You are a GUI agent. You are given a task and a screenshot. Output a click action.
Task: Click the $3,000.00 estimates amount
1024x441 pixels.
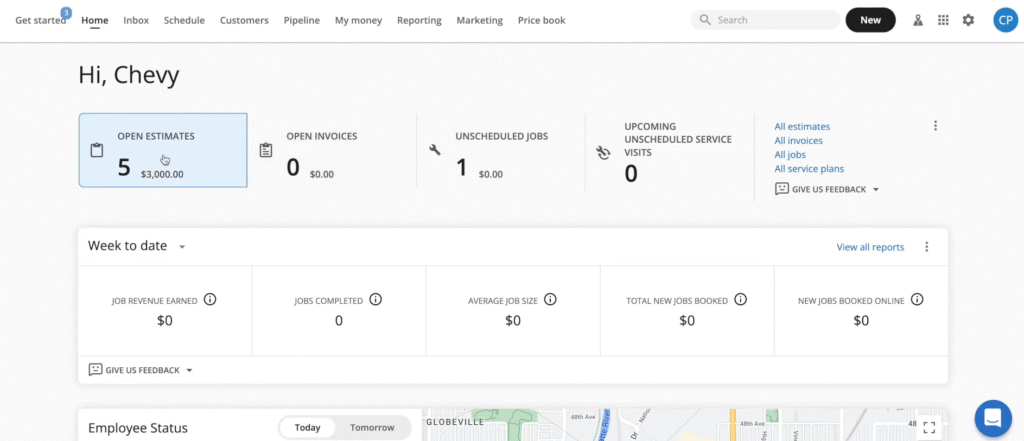[x=162, y=174]
